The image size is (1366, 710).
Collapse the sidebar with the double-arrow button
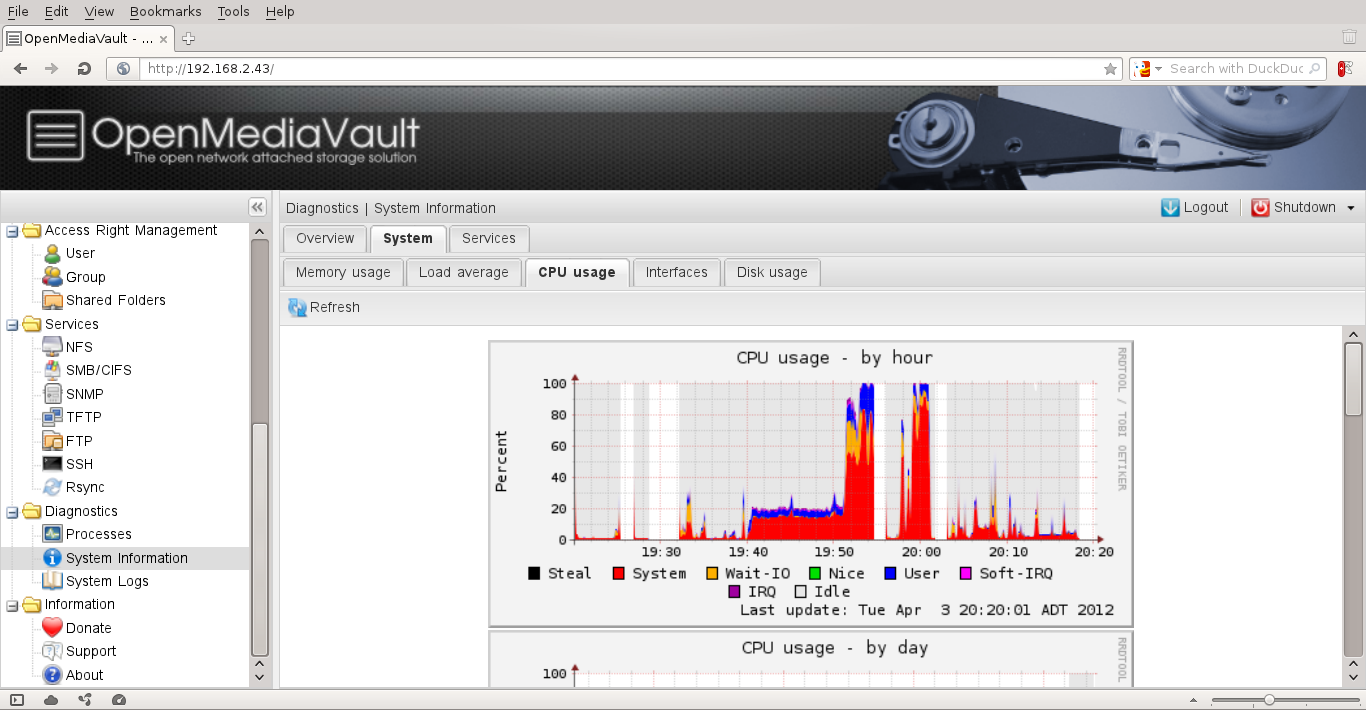pos(257,207)
